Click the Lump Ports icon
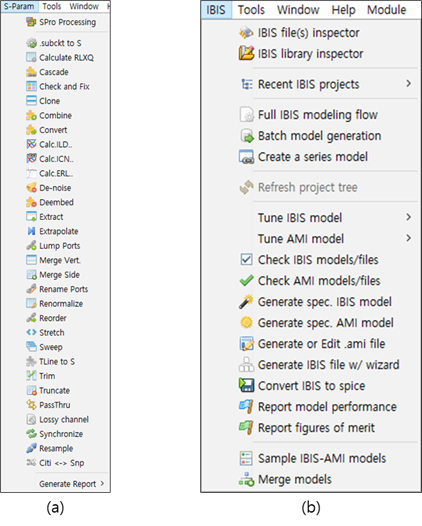The width and height of the screenshot is (422, 526). 31,246
